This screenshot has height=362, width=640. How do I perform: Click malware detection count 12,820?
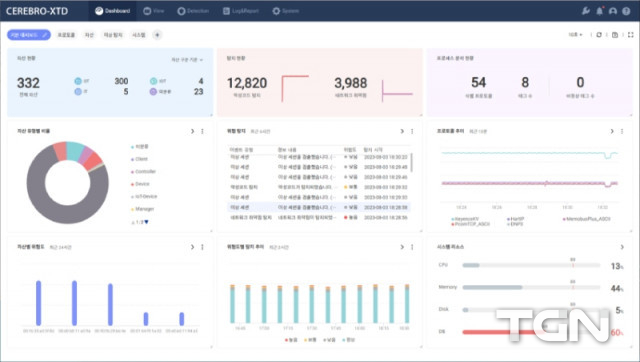pyautogui.click(x=247, y=83)
